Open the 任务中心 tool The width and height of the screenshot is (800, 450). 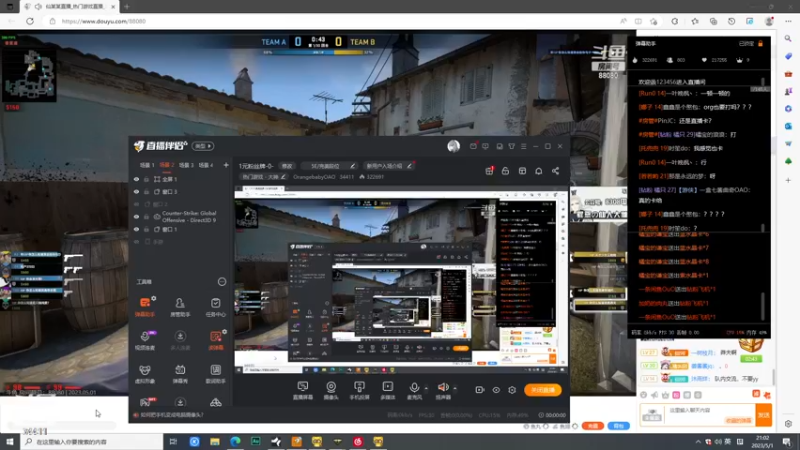(215, 307)
